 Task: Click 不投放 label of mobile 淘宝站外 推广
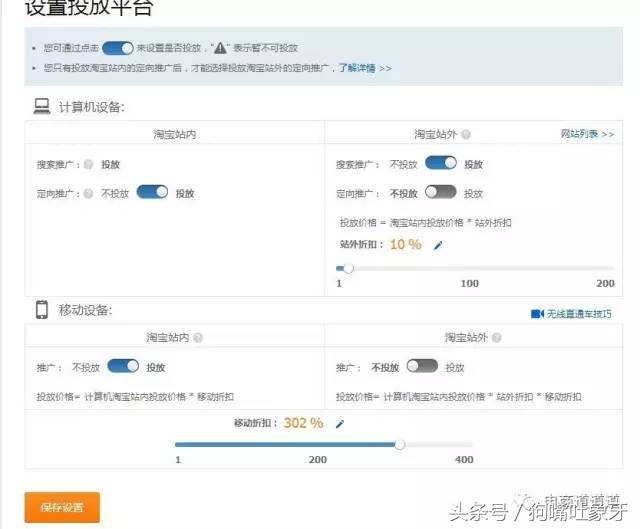tap(385, 368)
